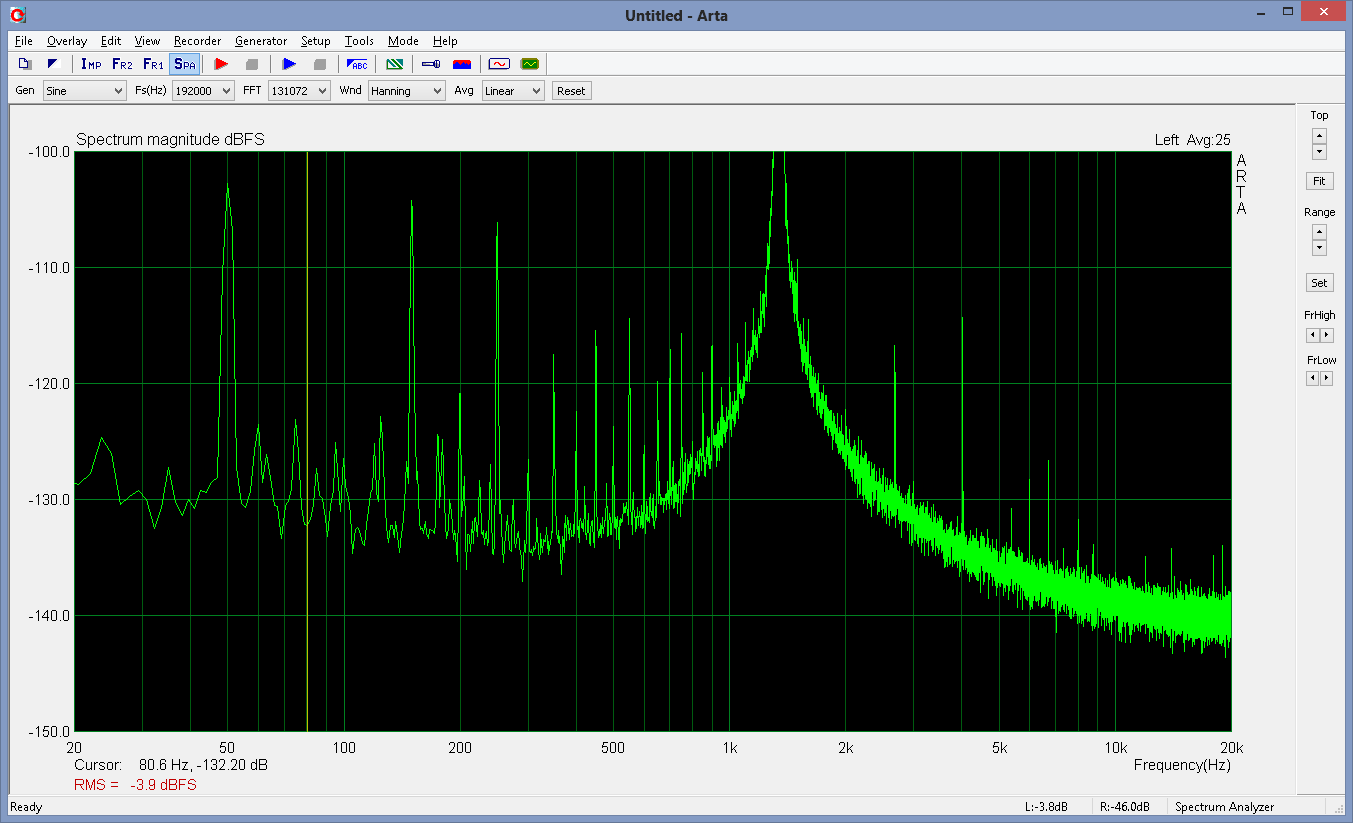Image resolution: width=1353 pixels, height=823 pixels.
Task: Select the FR1 single-channel mode icon
Action: [x=153, y=64]
